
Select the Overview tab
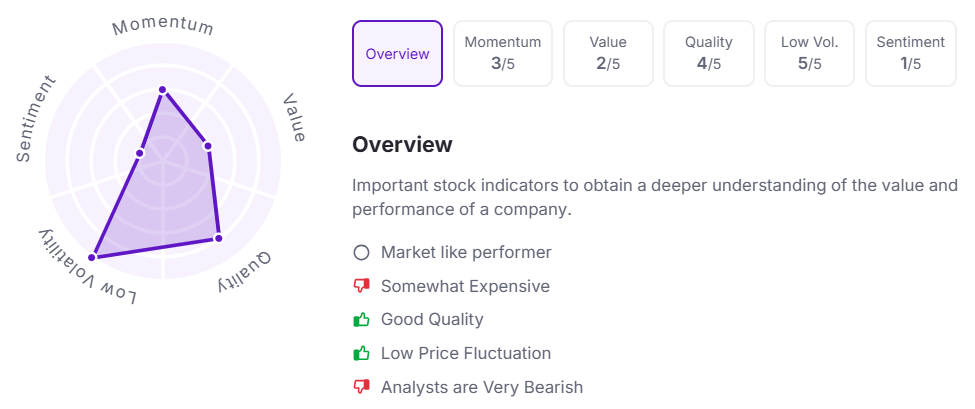coord(397,53)
